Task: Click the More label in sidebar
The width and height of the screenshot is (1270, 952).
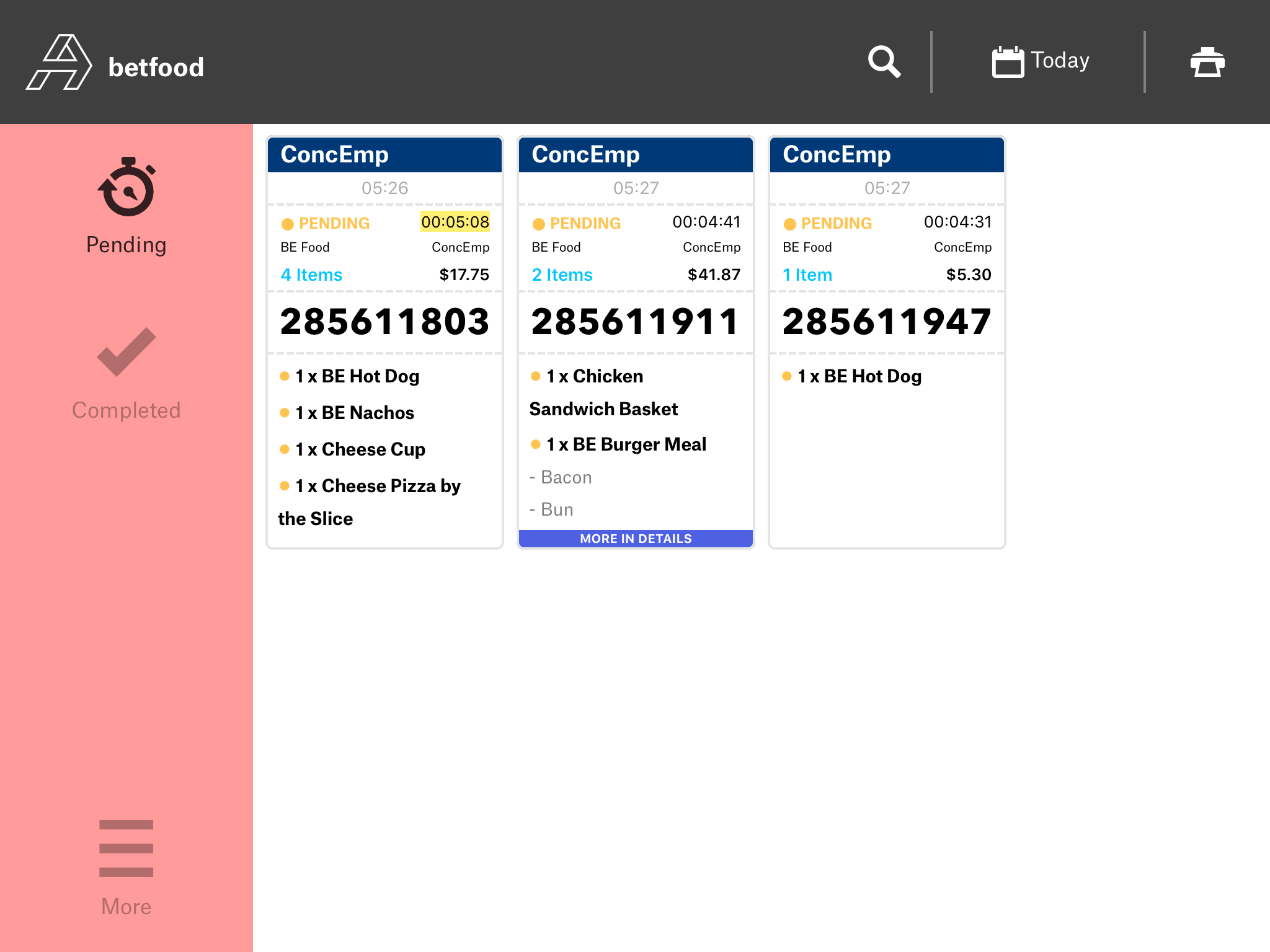Action: (x=127, y=906)
